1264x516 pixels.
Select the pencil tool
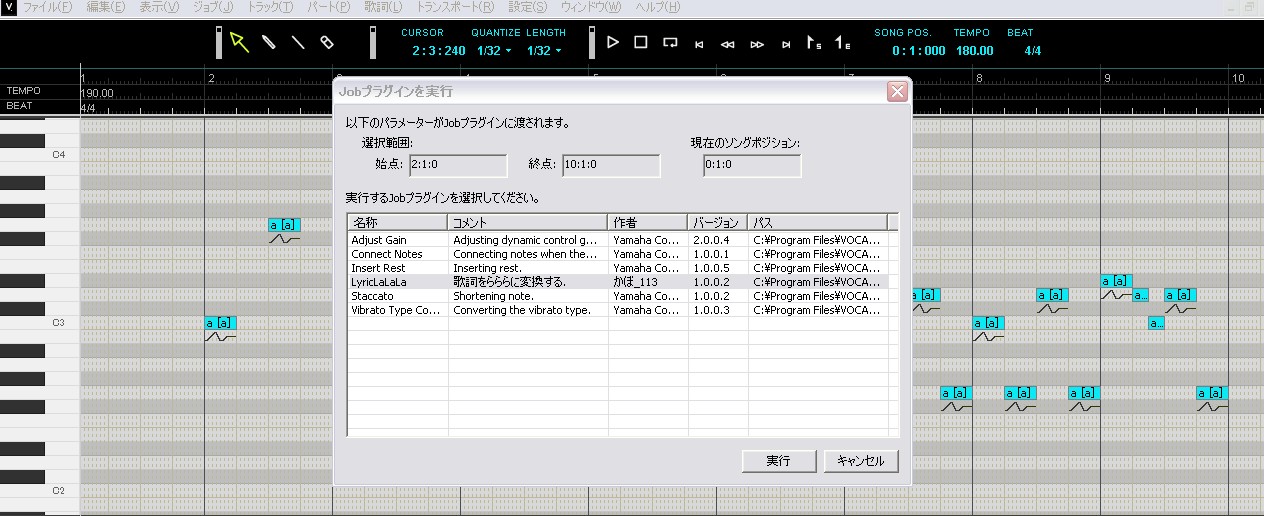(269, 42)
